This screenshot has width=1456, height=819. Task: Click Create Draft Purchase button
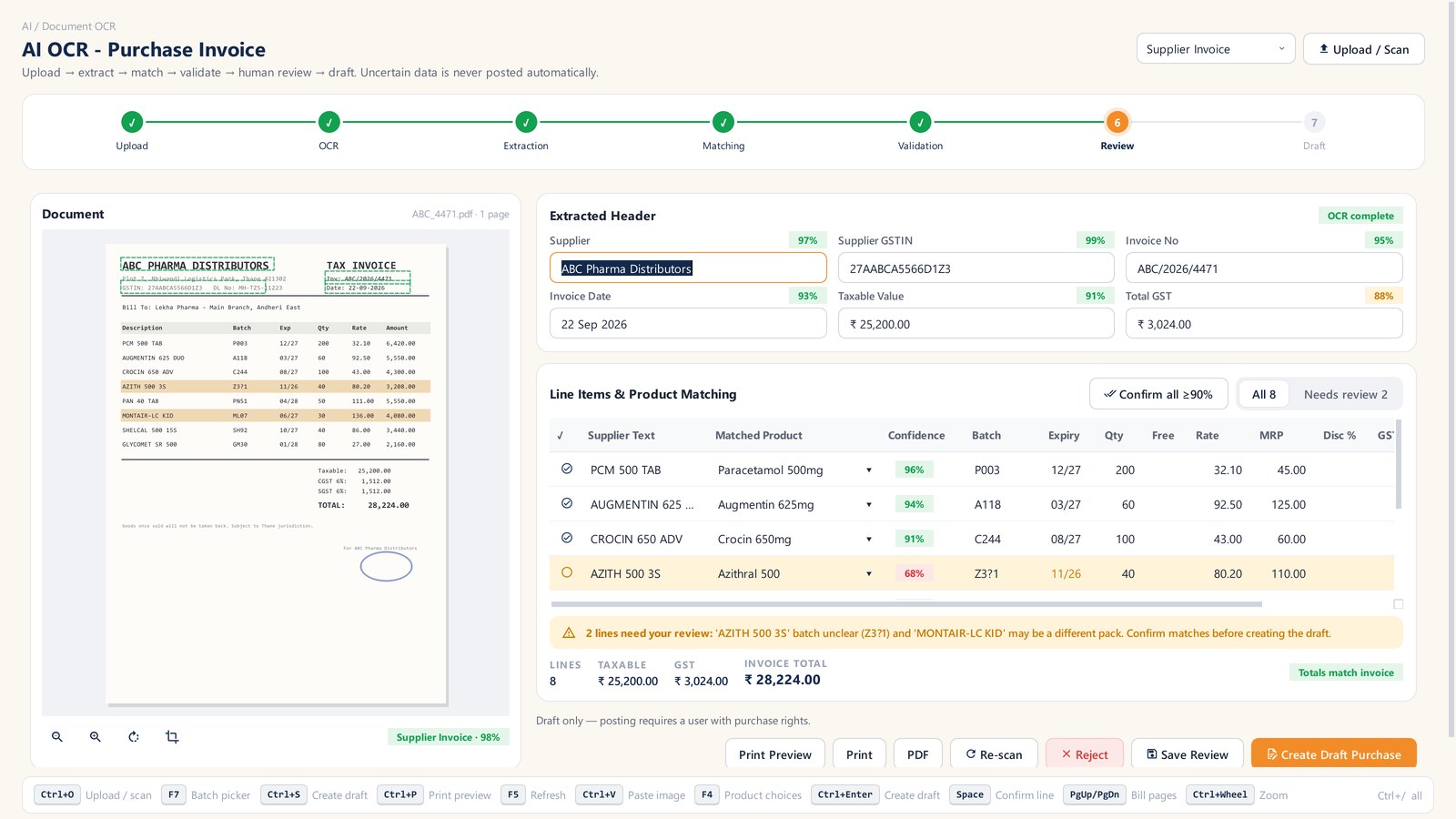(x=1333, y=754)
